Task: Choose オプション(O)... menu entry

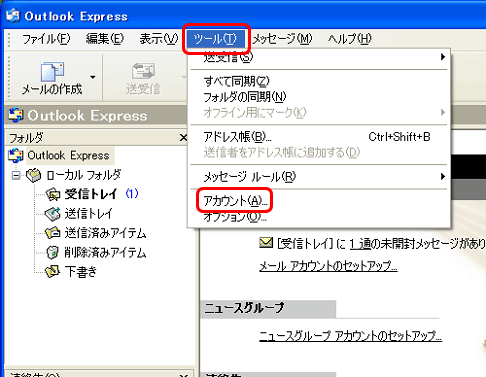Action: tap(235, 217)
